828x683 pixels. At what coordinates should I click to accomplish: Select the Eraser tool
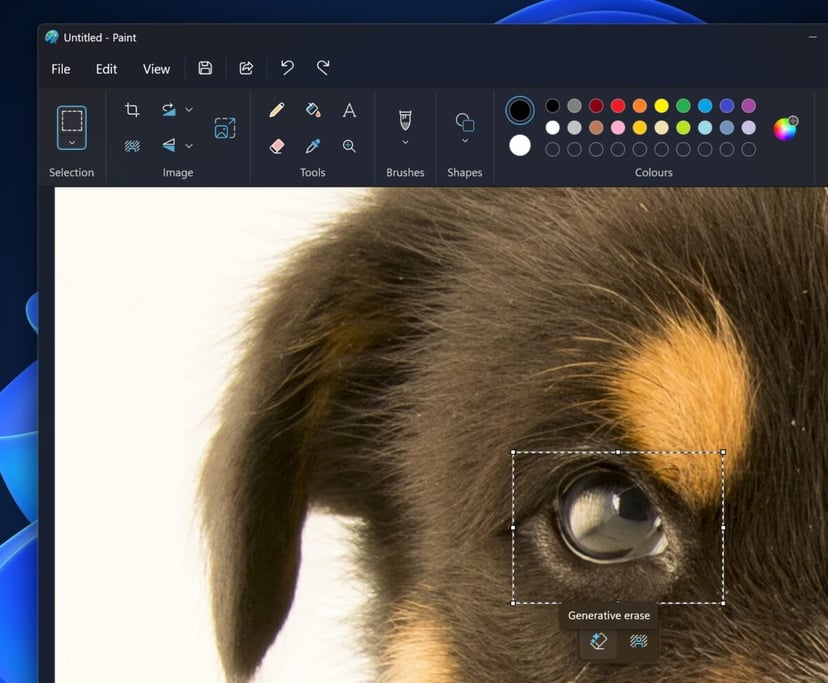[276, 147]
